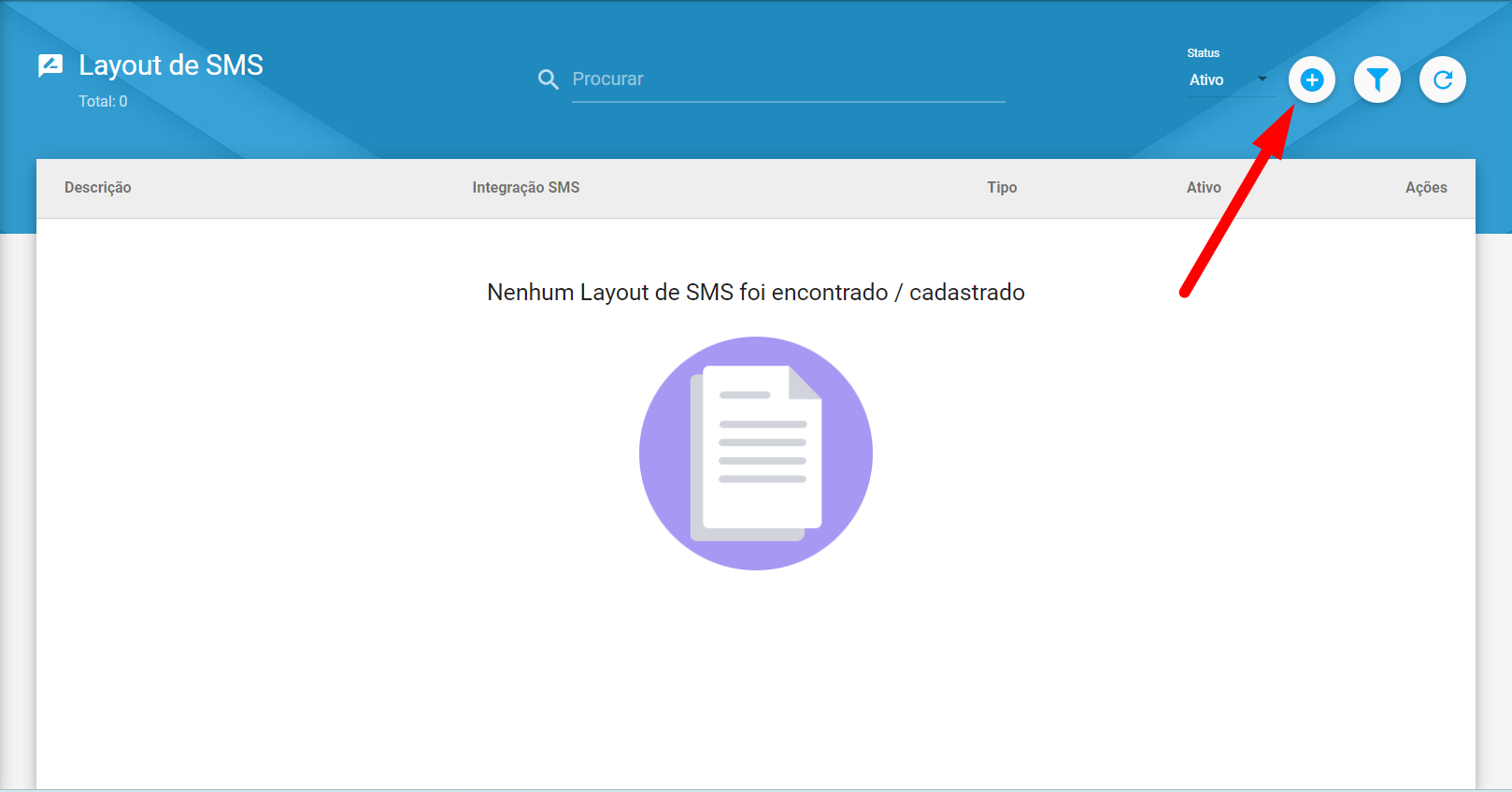Click the add new SMS layout plus button
The width and height of the screenshot is (1512, 792).
click(x=1311, y=79)
